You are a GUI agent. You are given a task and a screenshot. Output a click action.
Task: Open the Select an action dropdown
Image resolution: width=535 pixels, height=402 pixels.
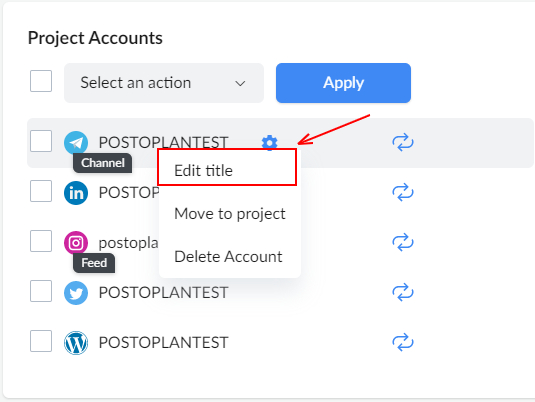point(164,83)
